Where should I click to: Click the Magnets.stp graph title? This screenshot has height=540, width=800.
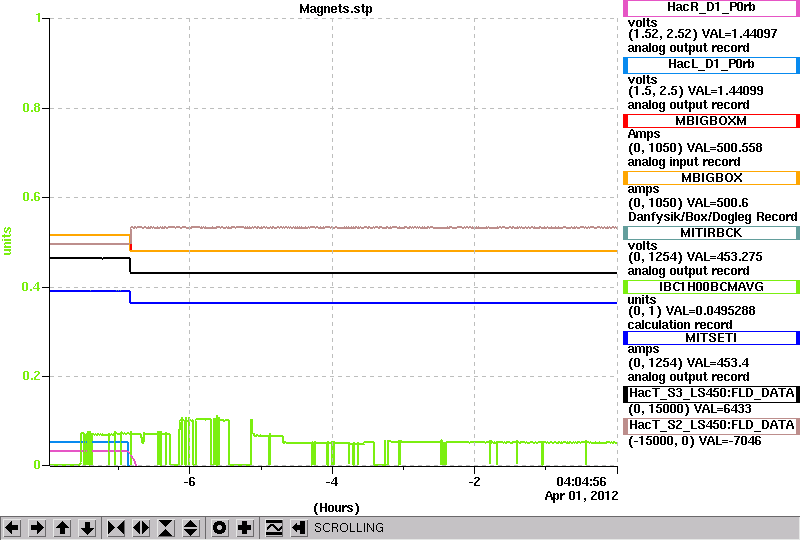click(x=336, y=9)
